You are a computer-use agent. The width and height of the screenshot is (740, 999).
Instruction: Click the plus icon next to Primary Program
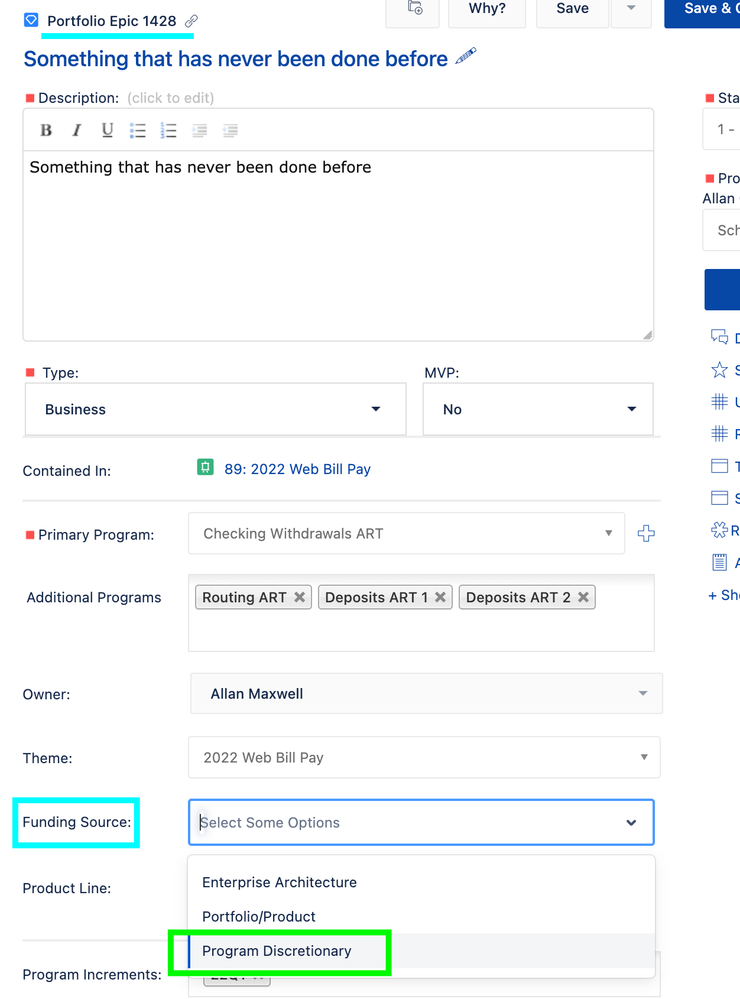pos(646,533)
